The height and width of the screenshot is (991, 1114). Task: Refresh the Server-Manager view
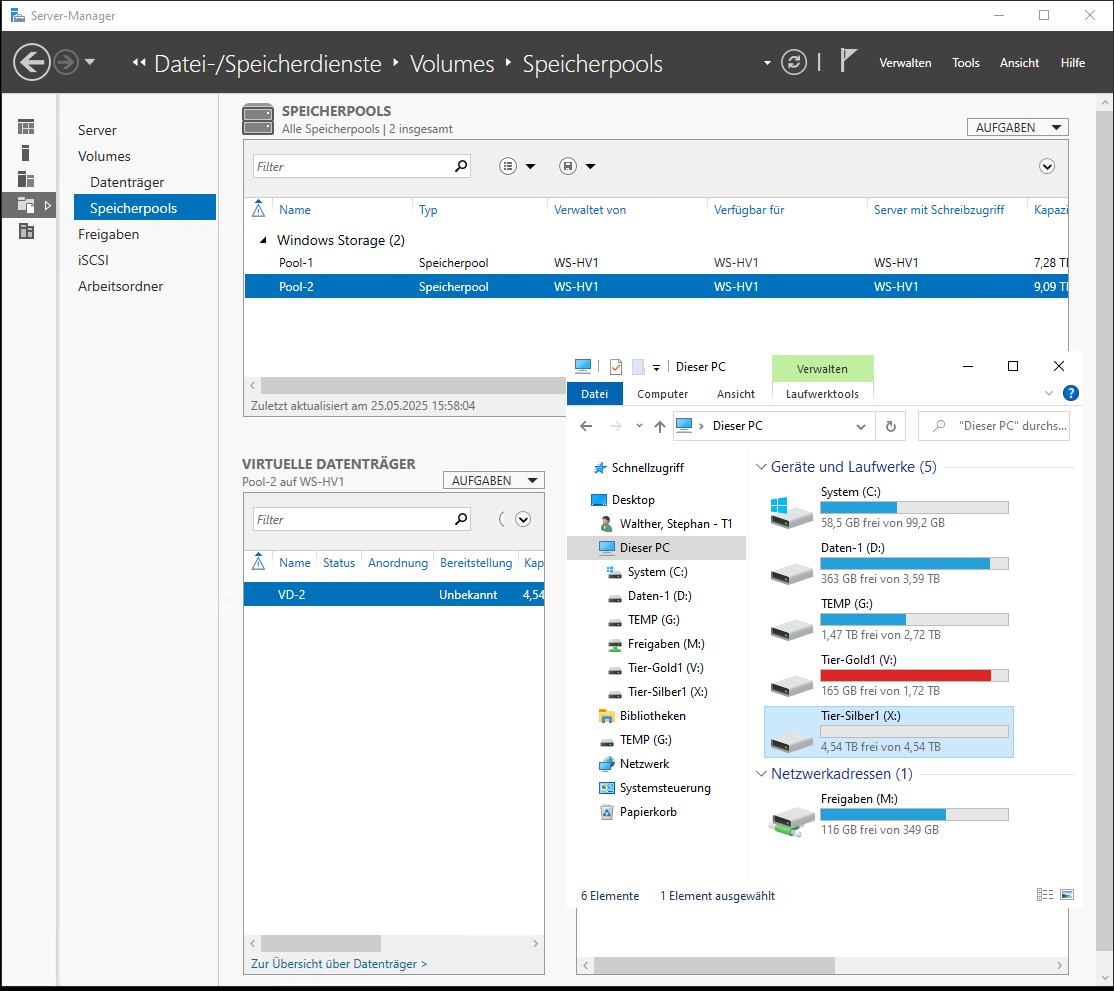point(794,63)
